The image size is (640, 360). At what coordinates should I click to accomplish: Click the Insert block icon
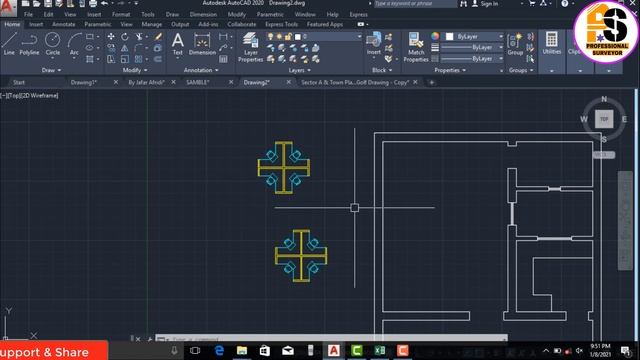click(373, 44)
